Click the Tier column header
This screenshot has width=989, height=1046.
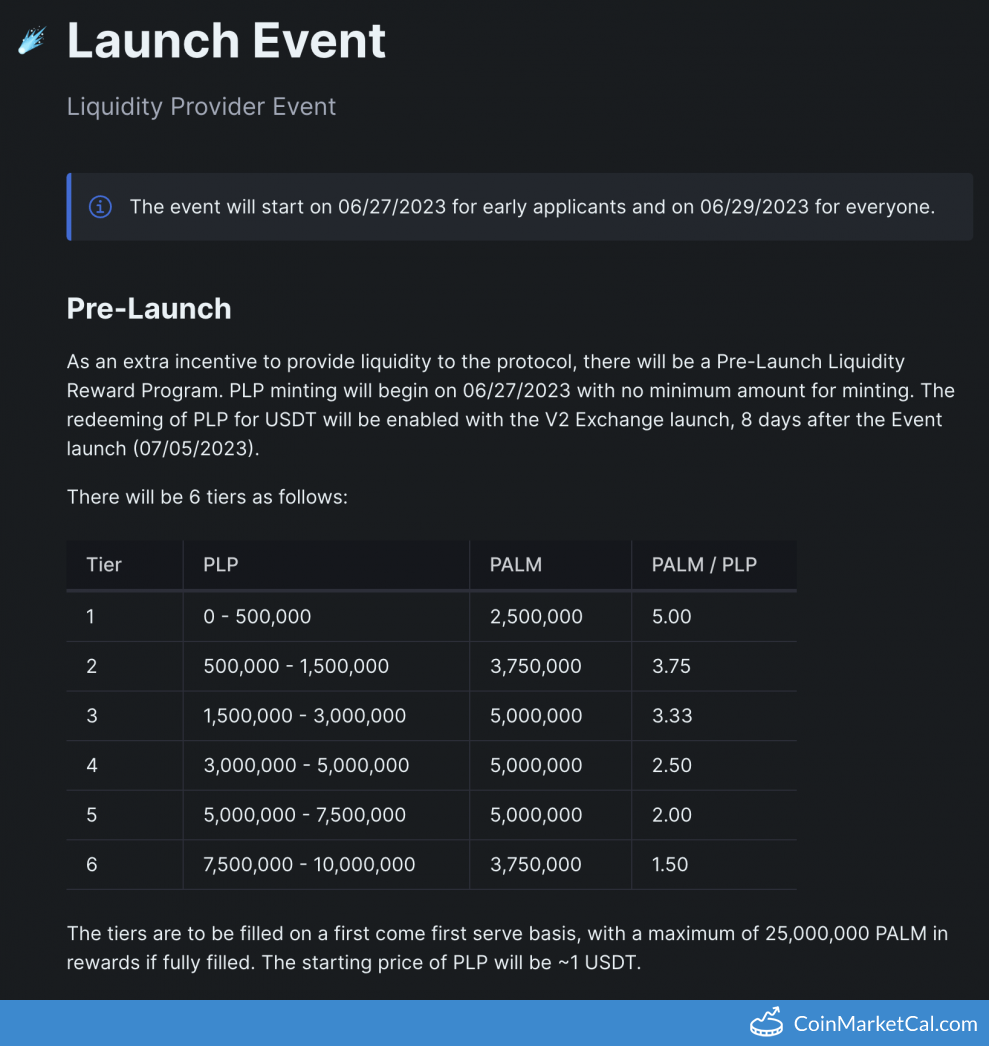tap(104, 565)
